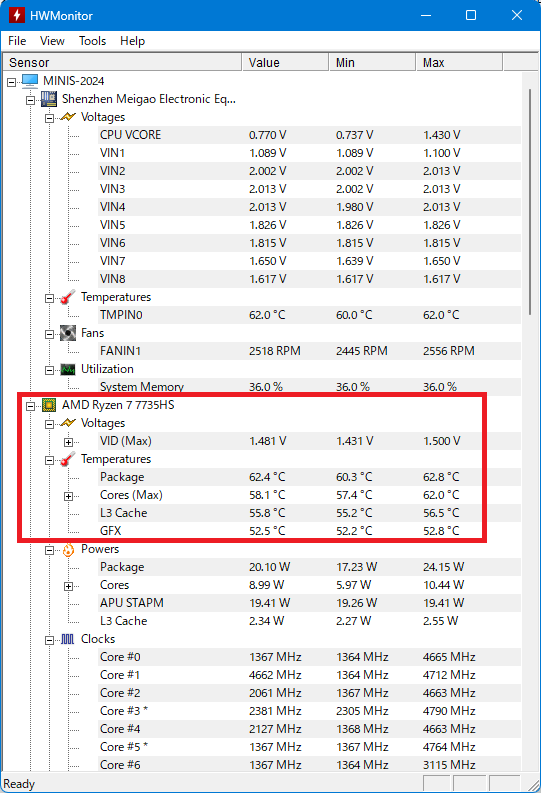
Task: Select the FANIN1 fan row
Action: coord(309,351)
